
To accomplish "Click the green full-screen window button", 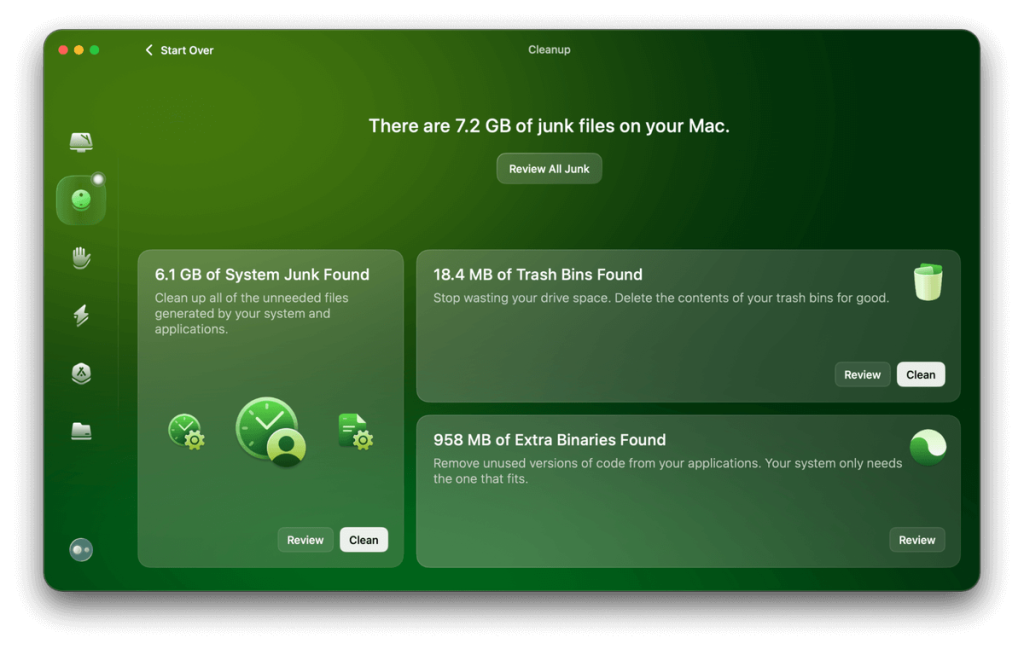I will 94,50.
